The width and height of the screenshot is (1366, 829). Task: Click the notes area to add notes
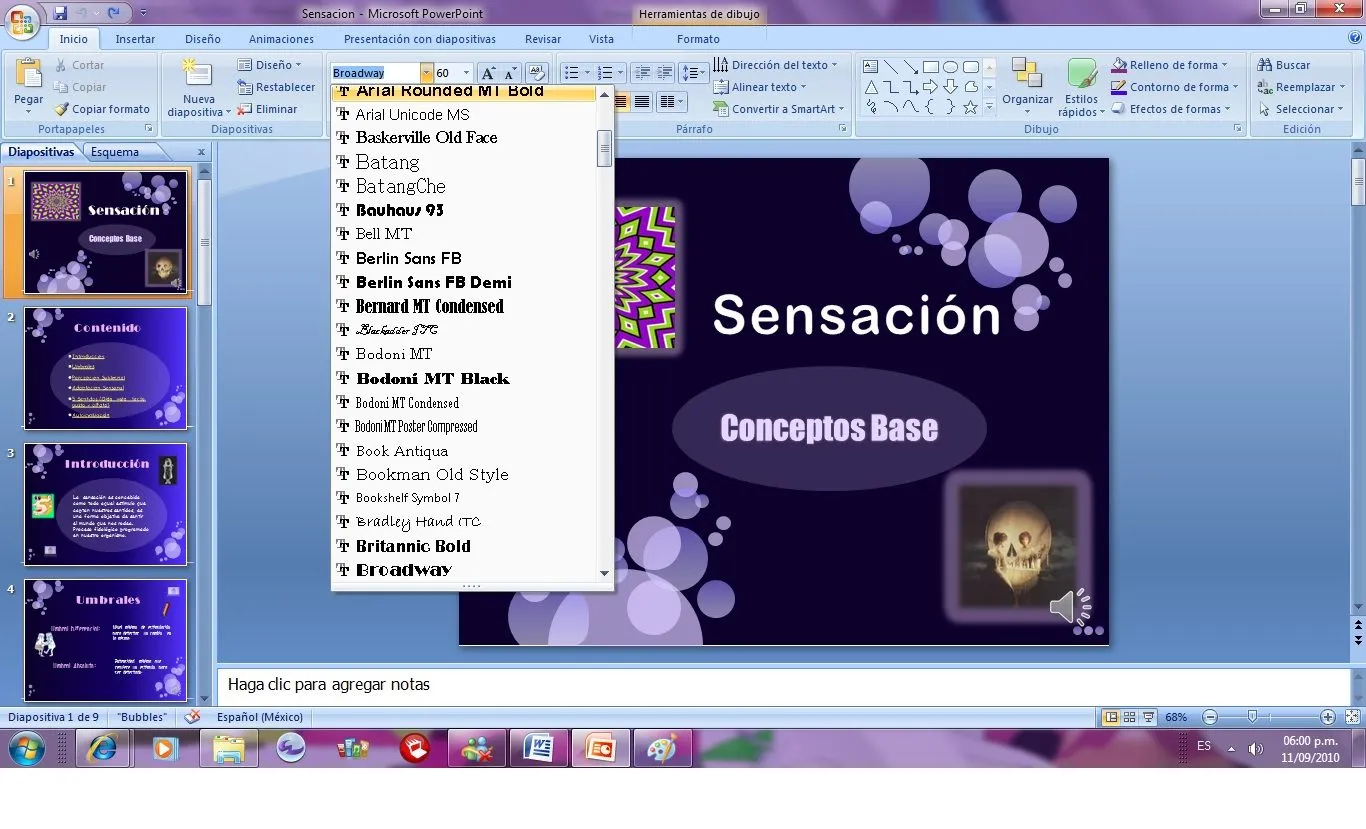(x=783, y=685)
